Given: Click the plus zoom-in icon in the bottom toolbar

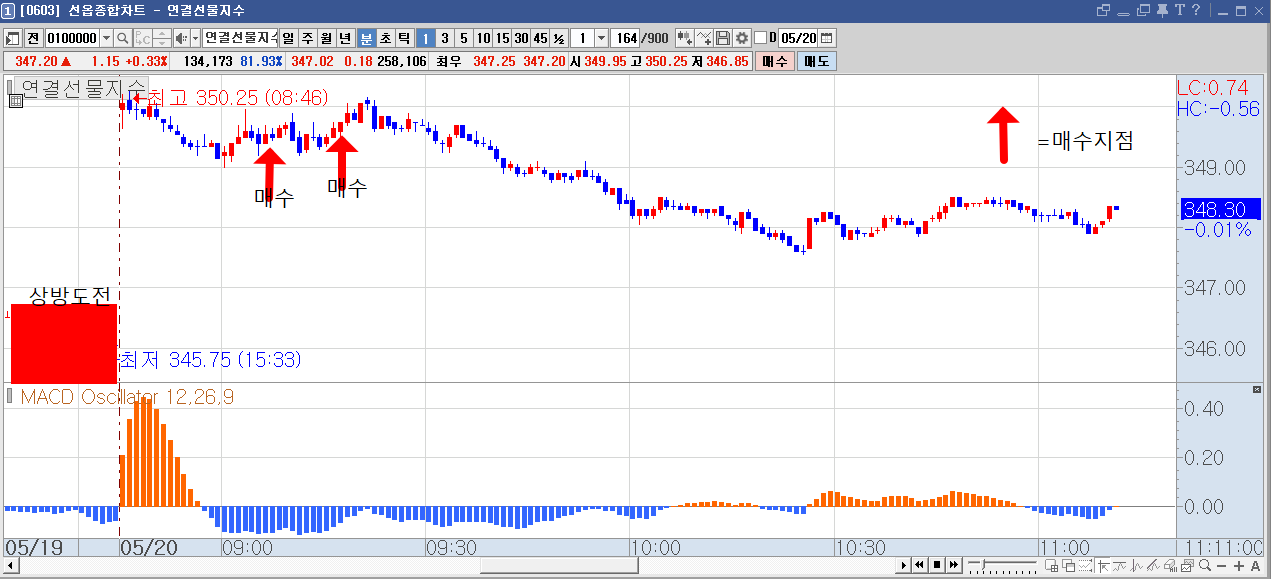Looking at the screenshot, I should coord(1239,566).
